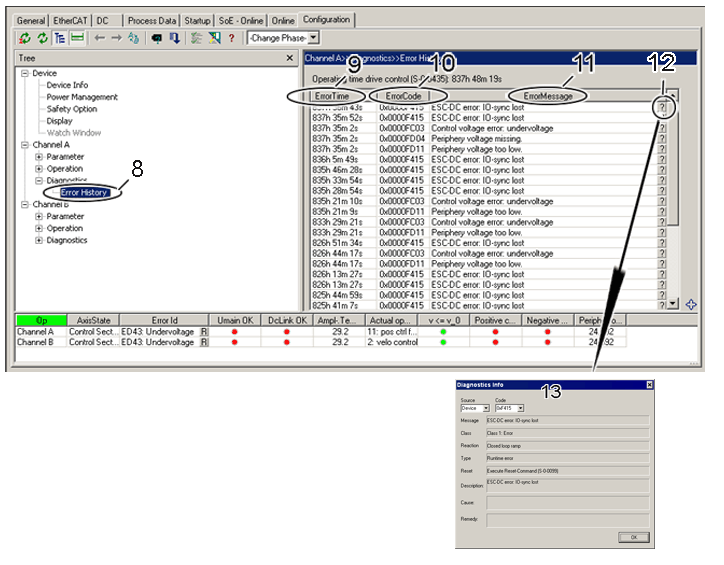
Task: Open the Source dropdown in Diagnostics Info
Action: [486, 408]
